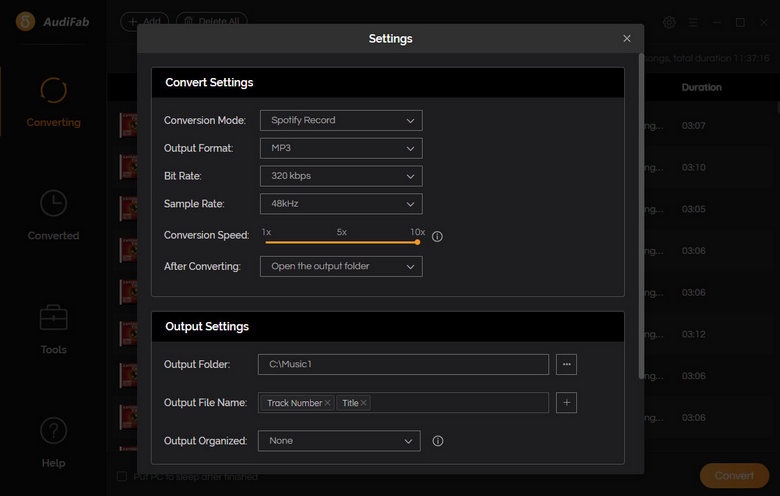
Task: Expand the Bit Rate dropdown showing 320 kbps
Action: [x=341, y=176]
